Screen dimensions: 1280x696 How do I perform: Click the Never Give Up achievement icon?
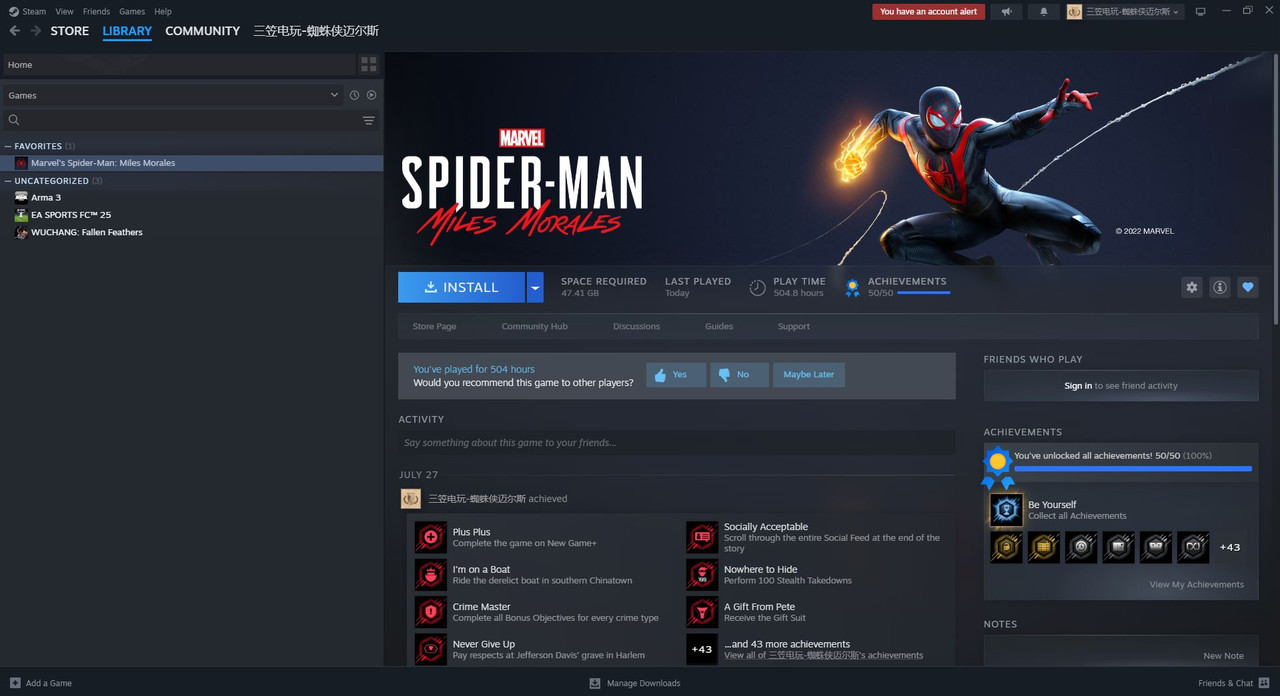pyautogui.click(x=431, y=649)
